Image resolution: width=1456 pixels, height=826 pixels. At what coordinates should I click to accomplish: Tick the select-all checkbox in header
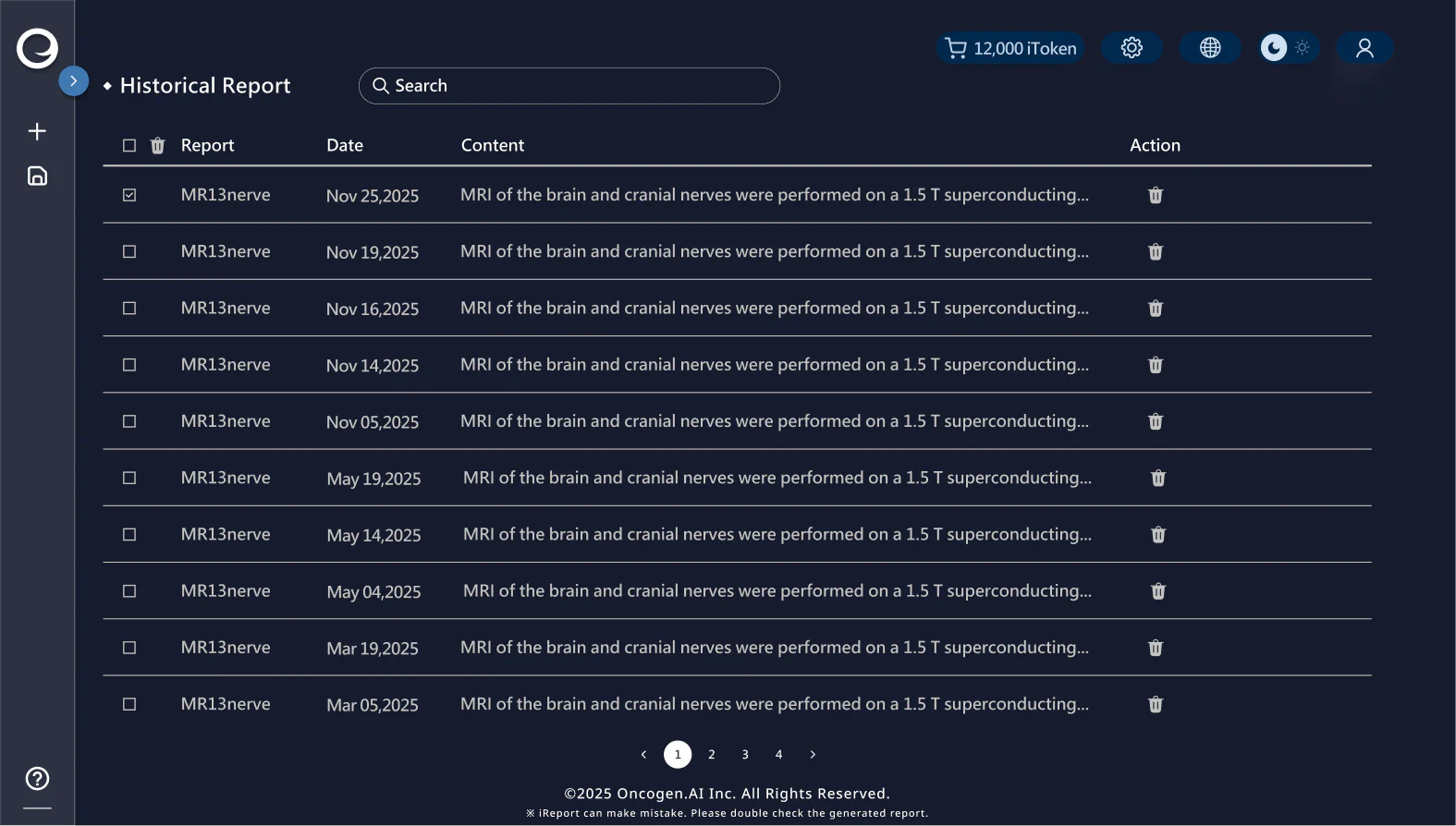pyautogui.click(x=129, y=146)
